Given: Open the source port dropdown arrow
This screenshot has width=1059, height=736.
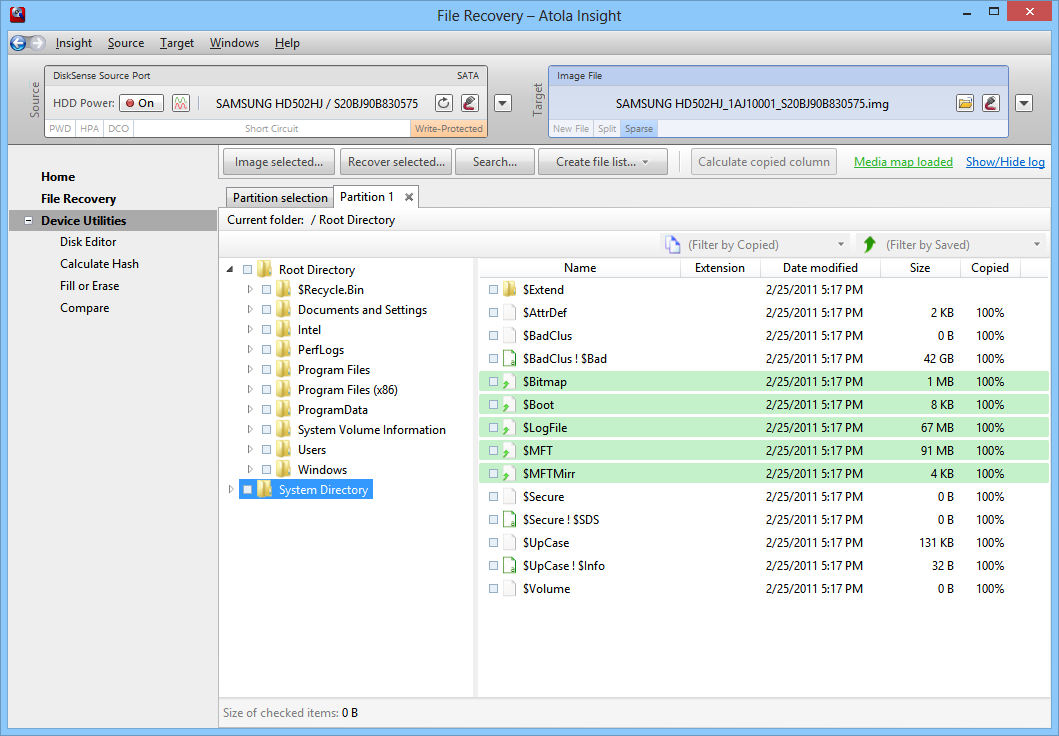Looking at the screenshot, I should (x=502, y=103).
